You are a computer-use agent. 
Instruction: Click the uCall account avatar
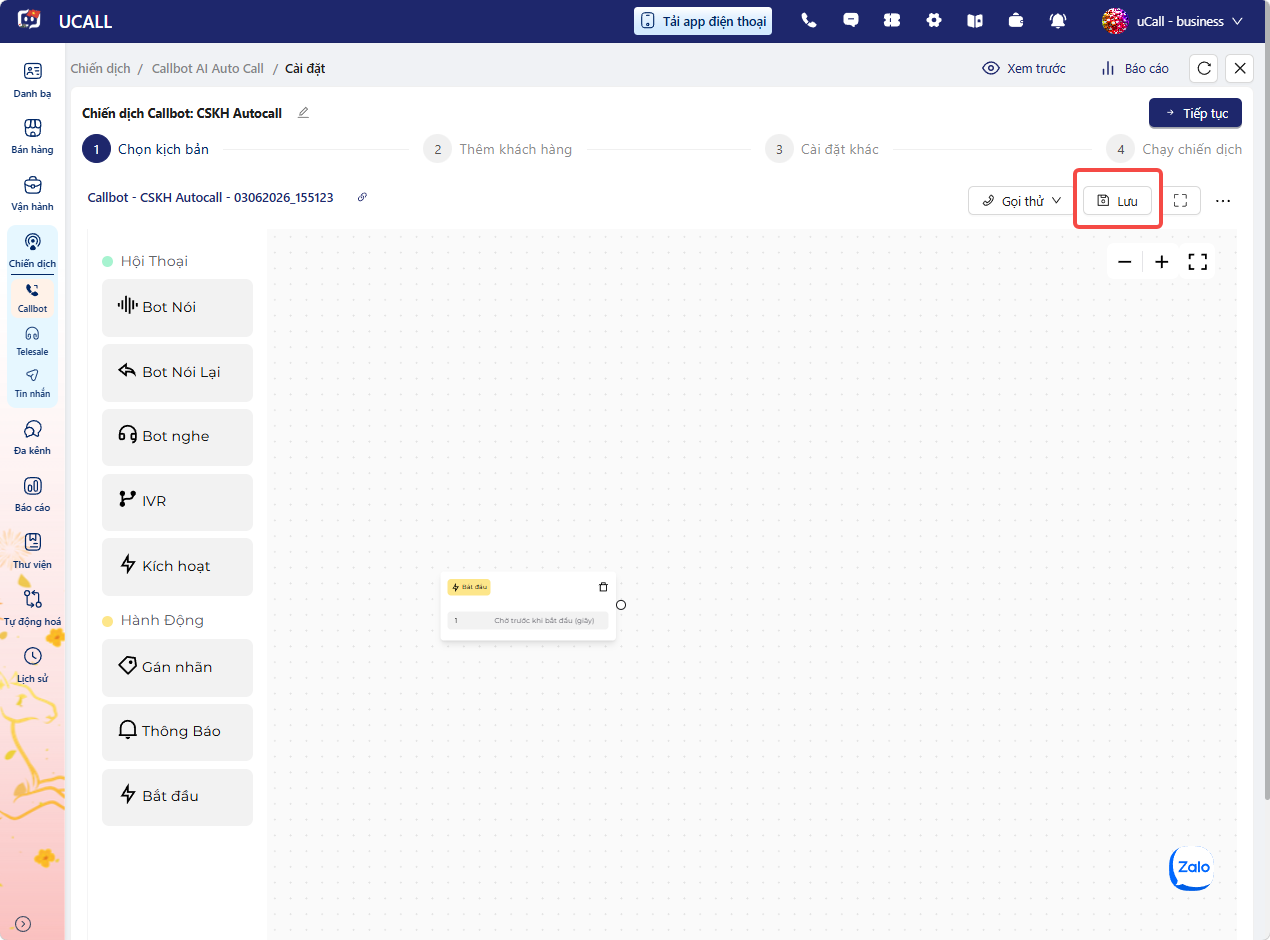(x=1115, y=21)
